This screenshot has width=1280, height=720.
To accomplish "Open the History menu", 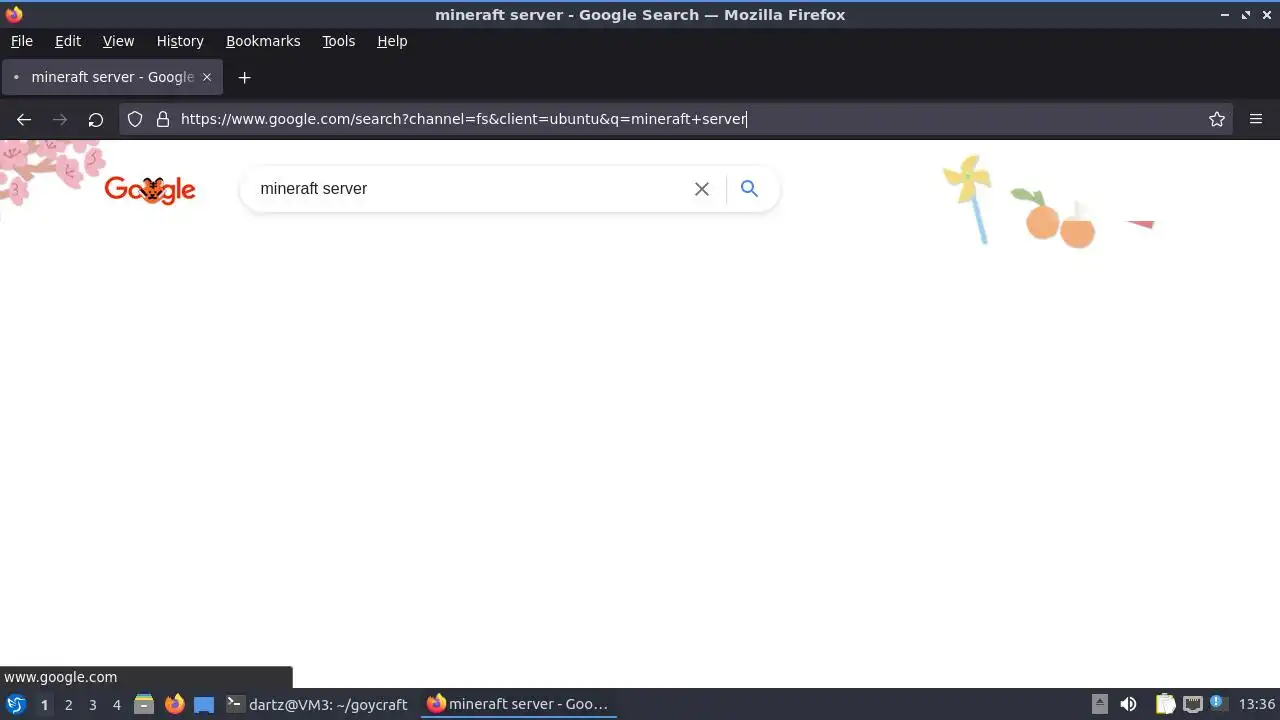I will (180, 41).
